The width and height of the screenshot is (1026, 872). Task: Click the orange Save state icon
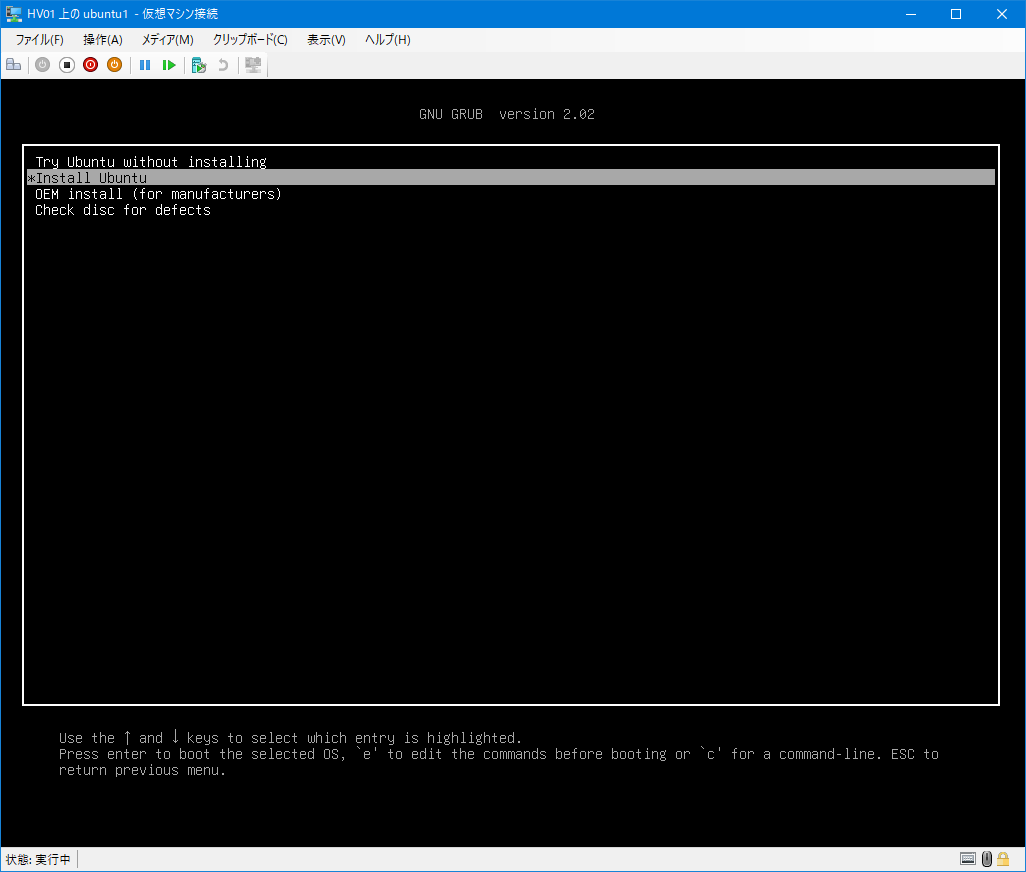click(x=114, y=65)
